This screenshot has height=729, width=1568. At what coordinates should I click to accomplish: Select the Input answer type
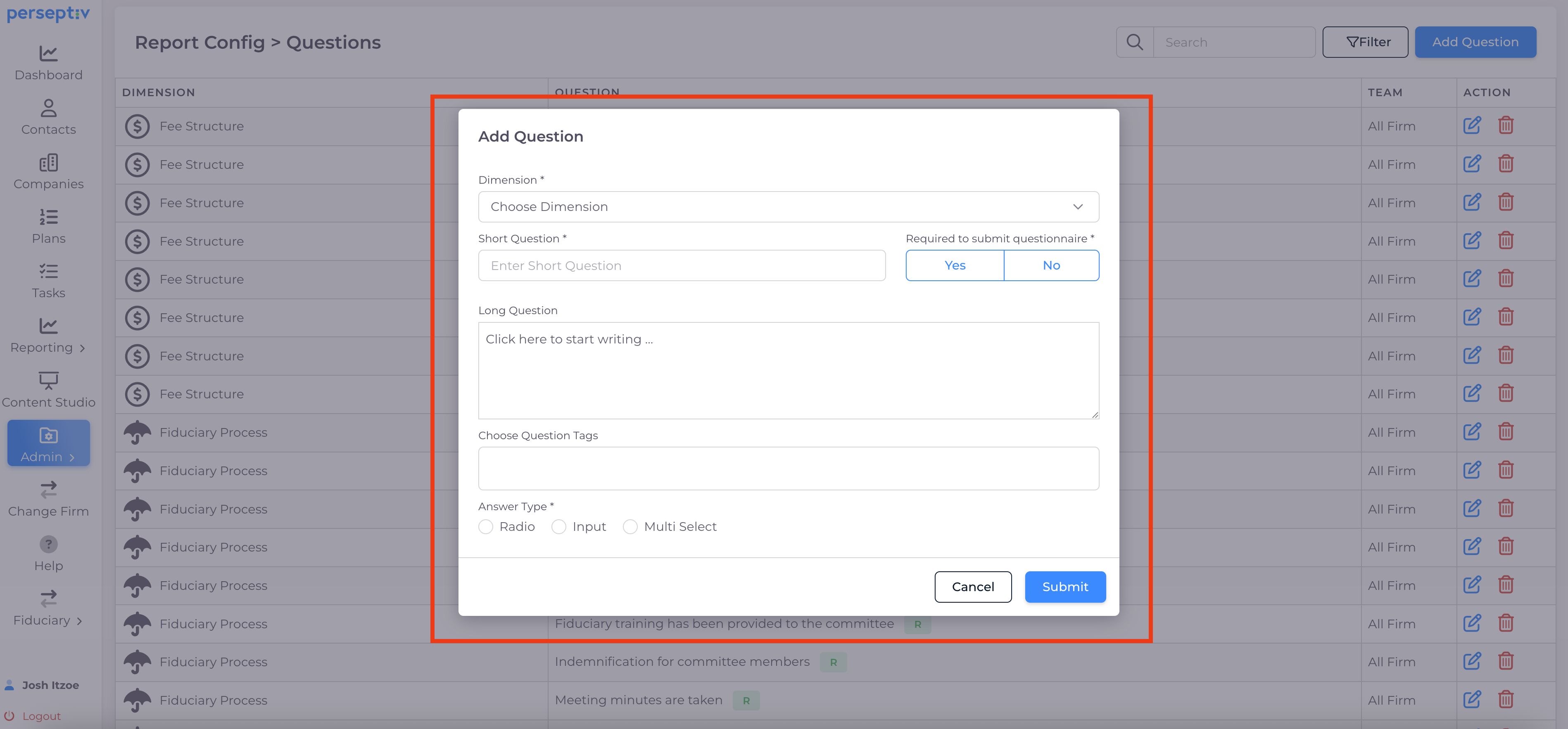click(559, 526)
